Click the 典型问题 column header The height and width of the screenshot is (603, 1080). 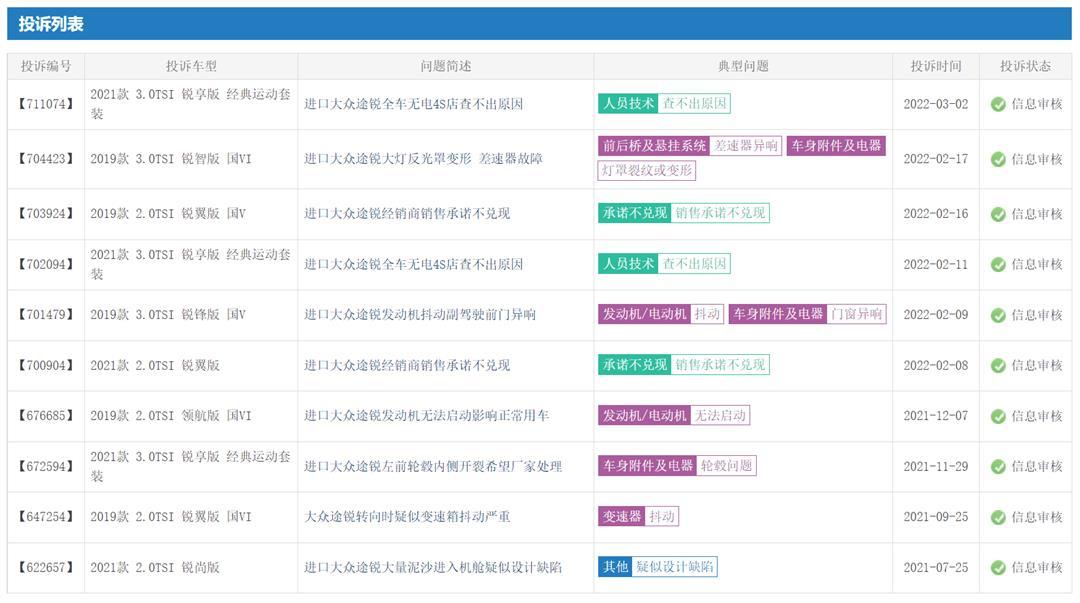(x=743, y=66)
